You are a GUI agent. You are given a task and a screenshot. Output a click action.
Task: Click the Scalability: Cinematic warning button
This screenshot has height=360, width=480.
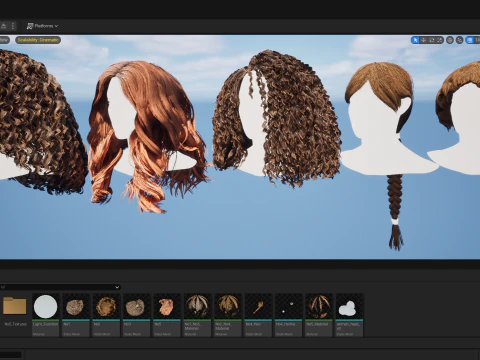(x=38, y=40)
